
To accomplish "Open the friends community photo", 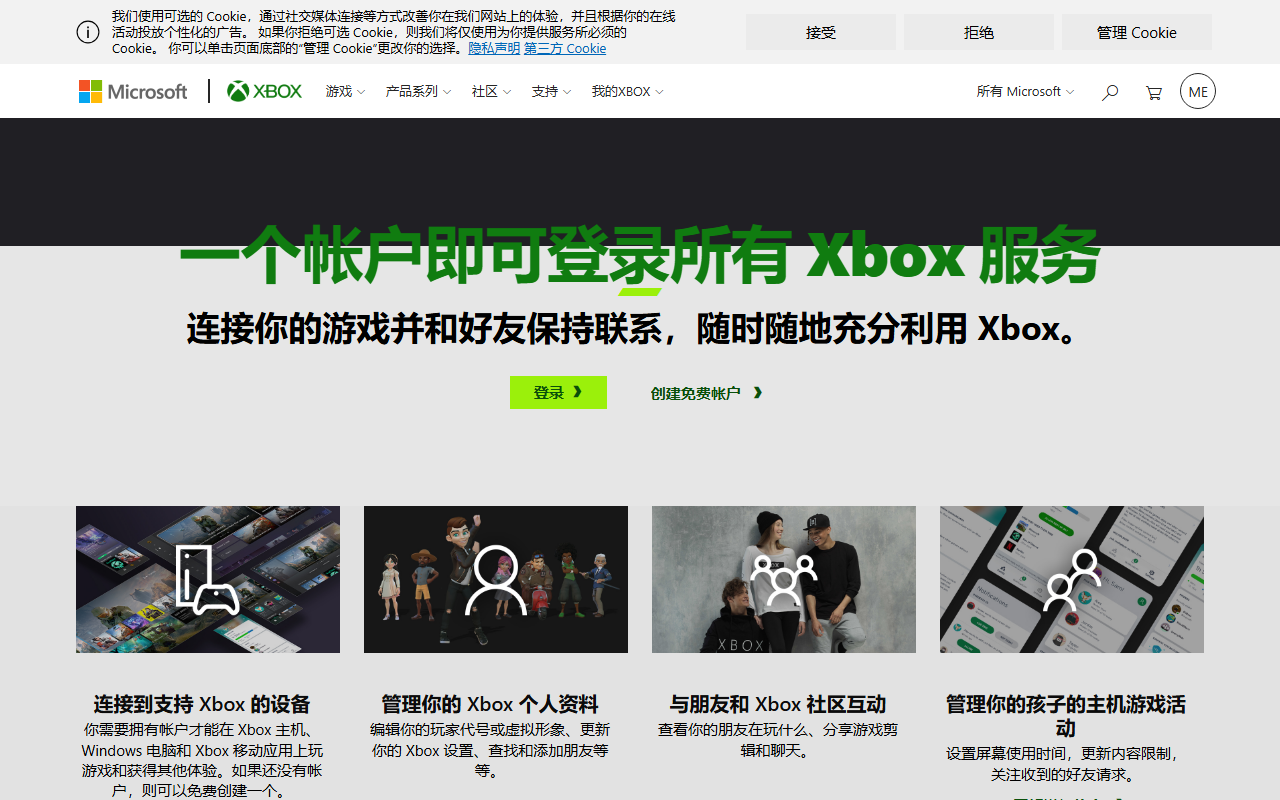I will click(784, 579).
